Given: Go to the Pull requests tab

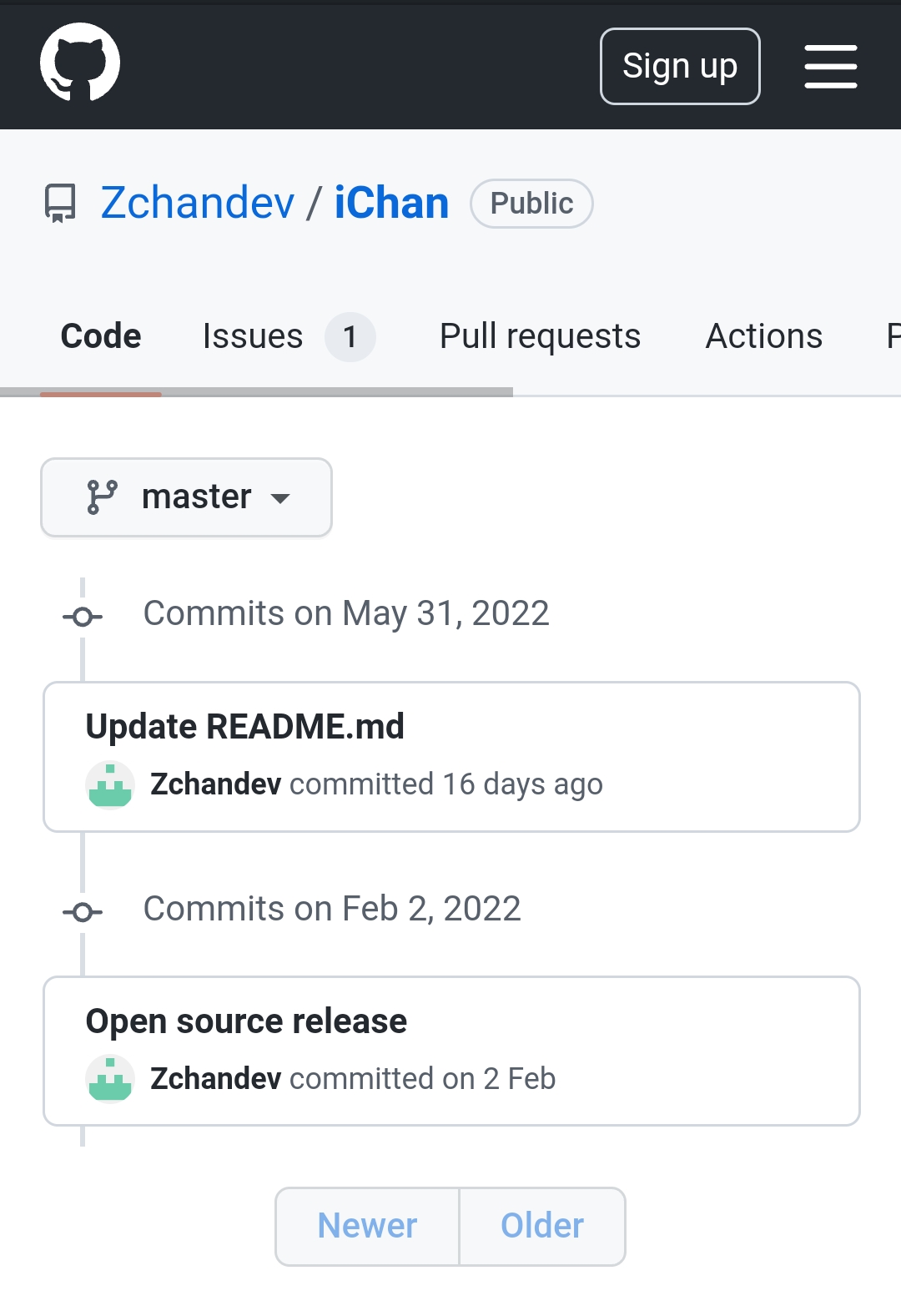Looking at the screenshot, I should [x=540, y=336].
